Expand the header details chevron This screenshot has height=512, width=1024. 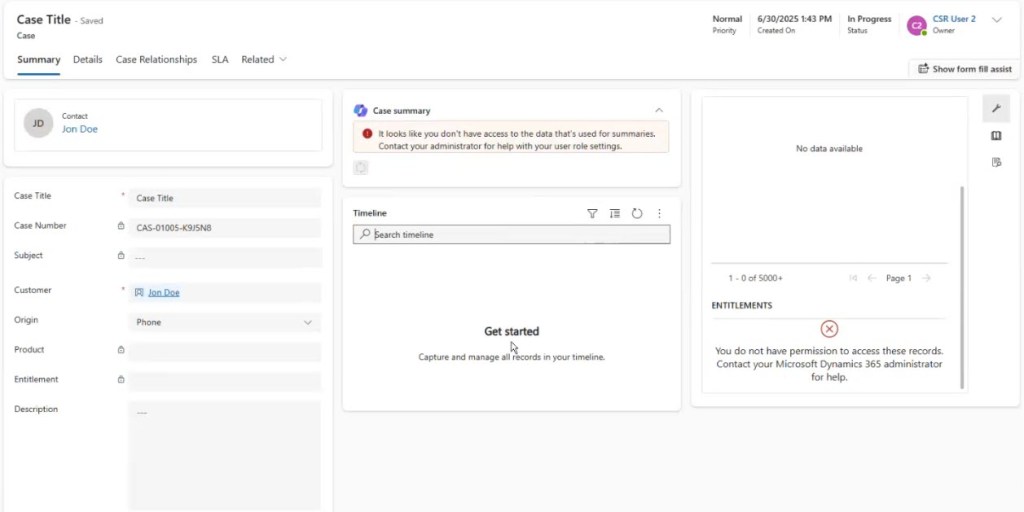[996, 20]
